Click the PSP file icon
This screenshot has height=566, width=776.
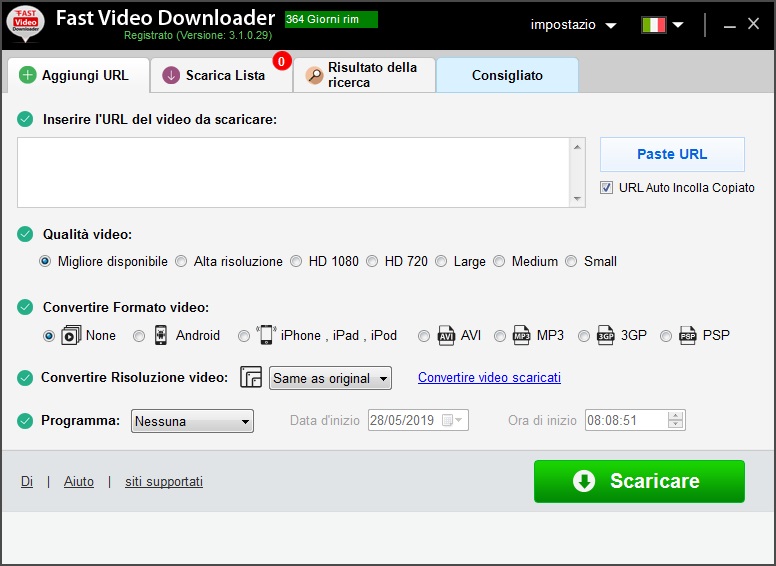point(687,335)
